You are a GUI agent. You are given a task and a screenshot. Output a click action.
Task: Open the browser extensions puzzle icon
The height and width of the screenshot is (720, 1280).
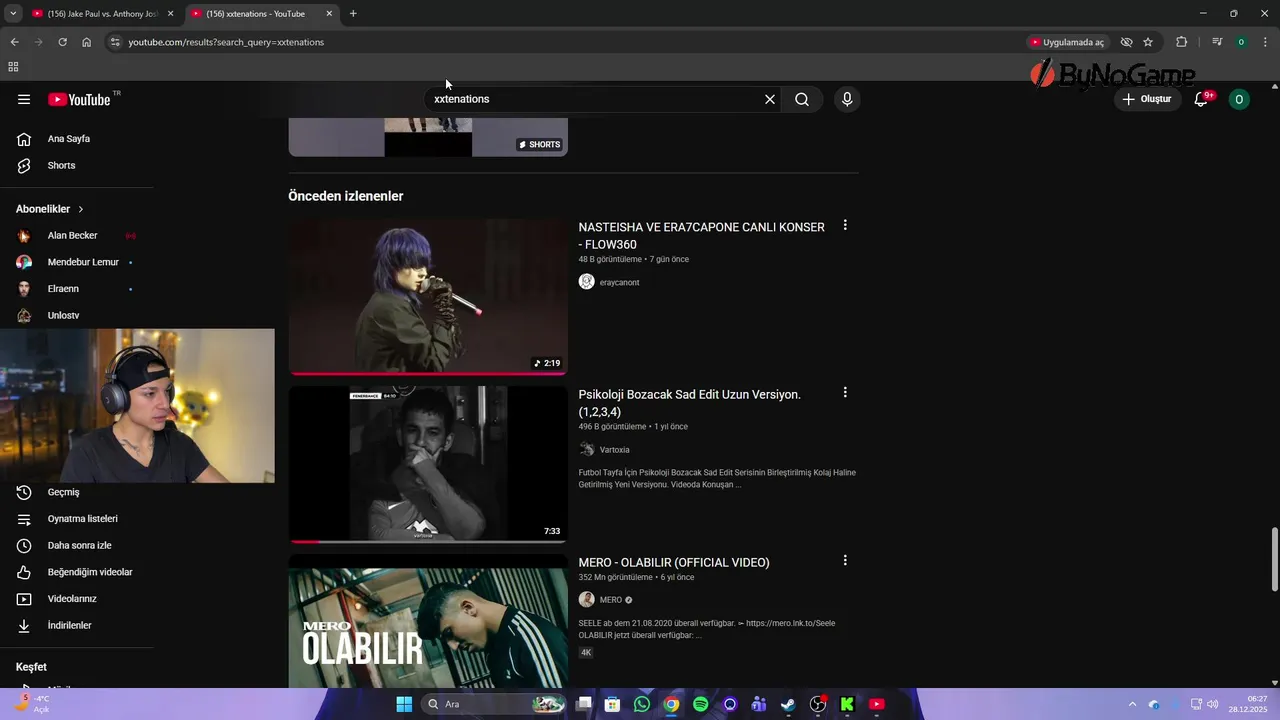(1181, 42)
